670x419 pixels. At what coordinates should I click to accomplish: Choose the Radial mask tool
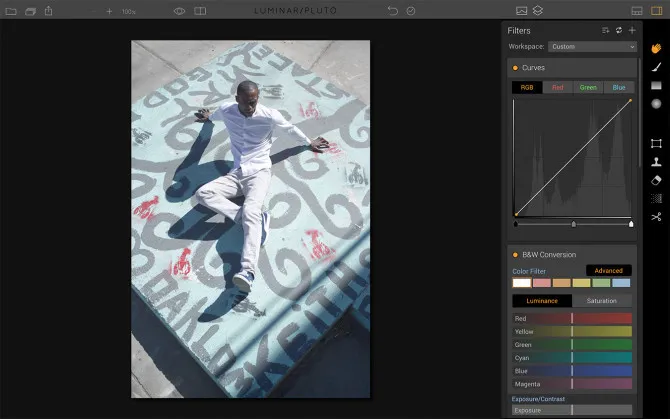[656, 104]
